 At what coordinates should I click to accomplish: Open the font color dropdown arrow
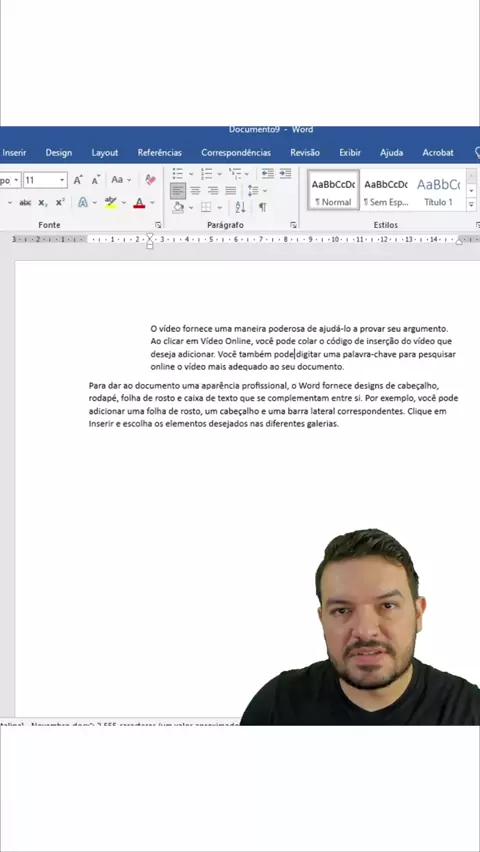(152, 203)
